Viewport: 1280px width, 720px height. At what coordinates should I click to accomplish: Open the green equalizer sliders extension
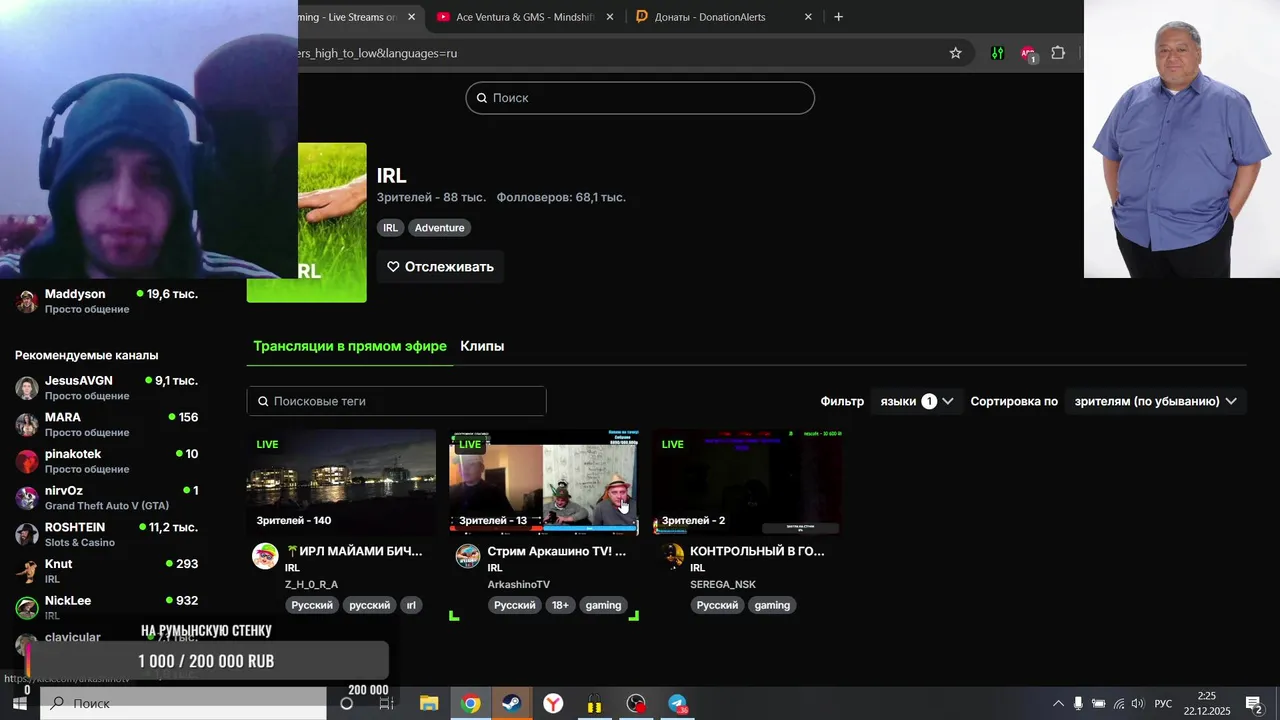(x=997, y=53)
